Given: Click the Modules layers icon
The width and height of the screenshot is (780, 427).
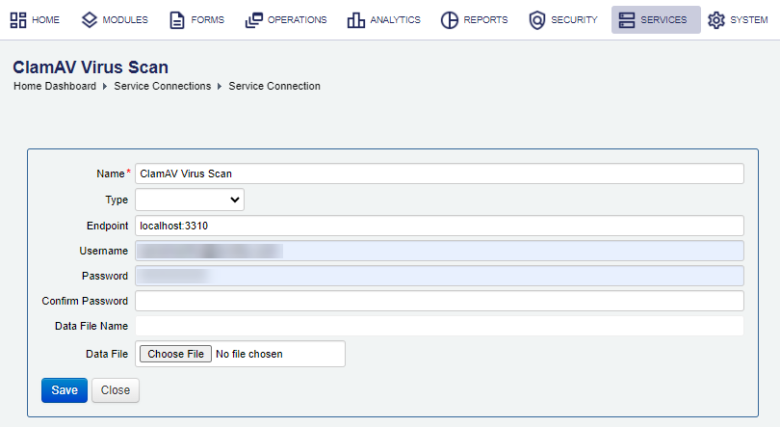Looking at the screenshot, I should pyautogui.click(x=89, y=20).
